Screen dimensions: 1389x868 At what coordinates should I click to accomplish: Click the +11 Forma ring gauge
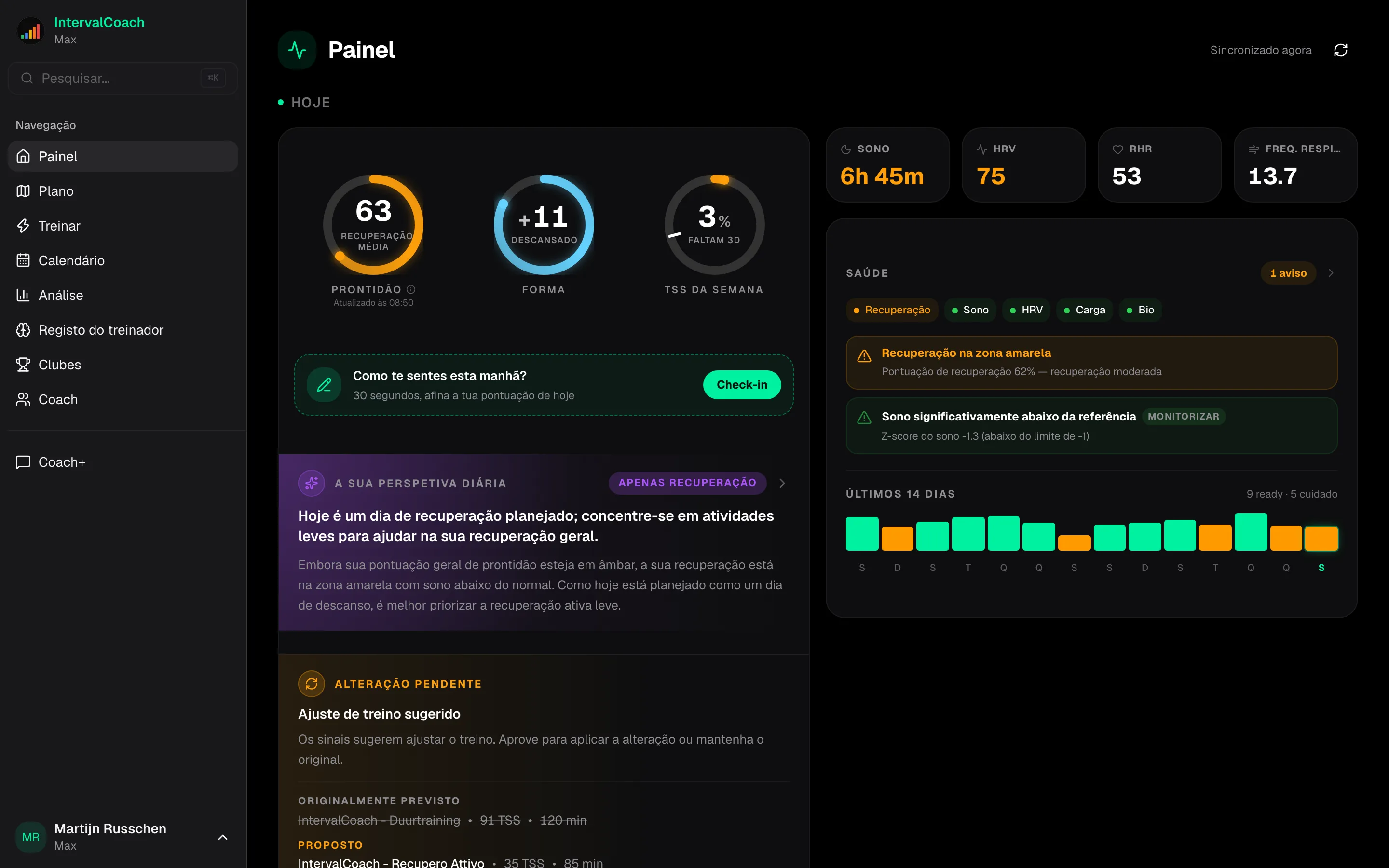(x=544, y=224)
